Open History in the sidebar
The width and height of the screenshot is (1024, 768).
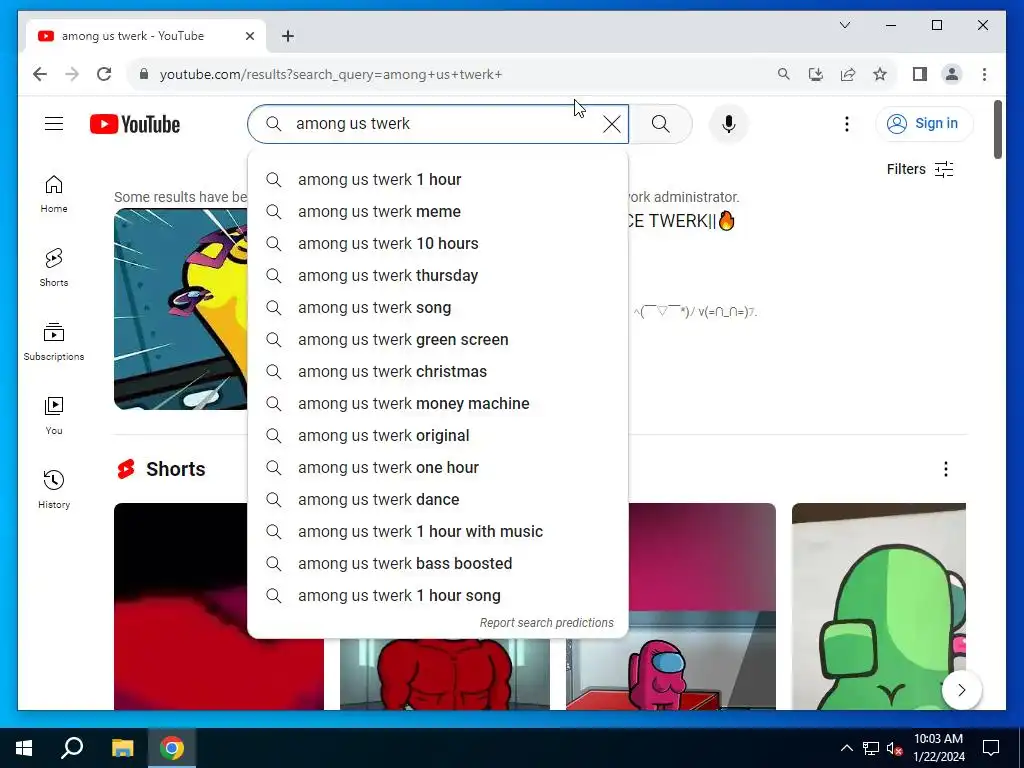point(54,490)
